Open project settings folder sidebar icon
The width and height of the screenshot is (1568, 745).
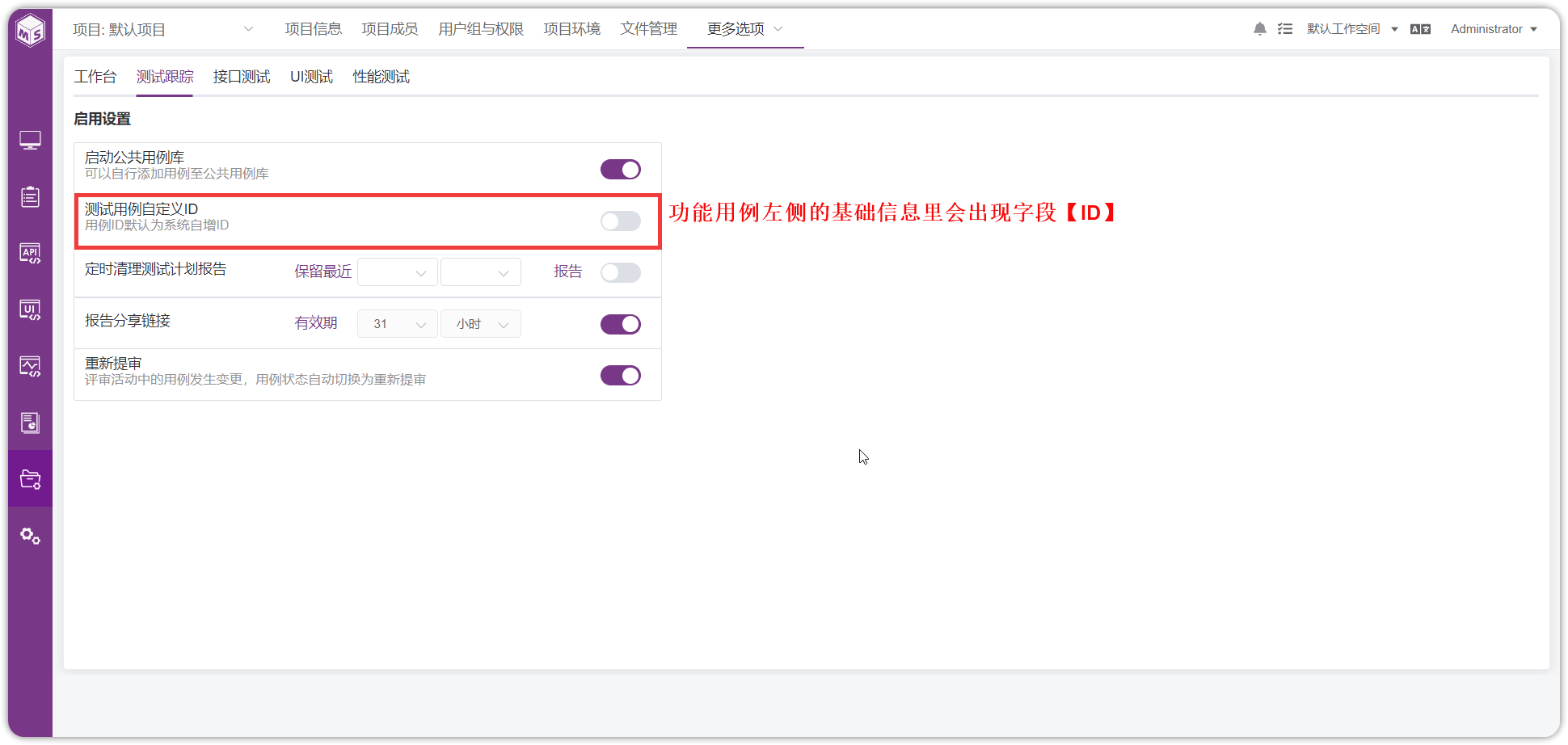pos(30,479)
